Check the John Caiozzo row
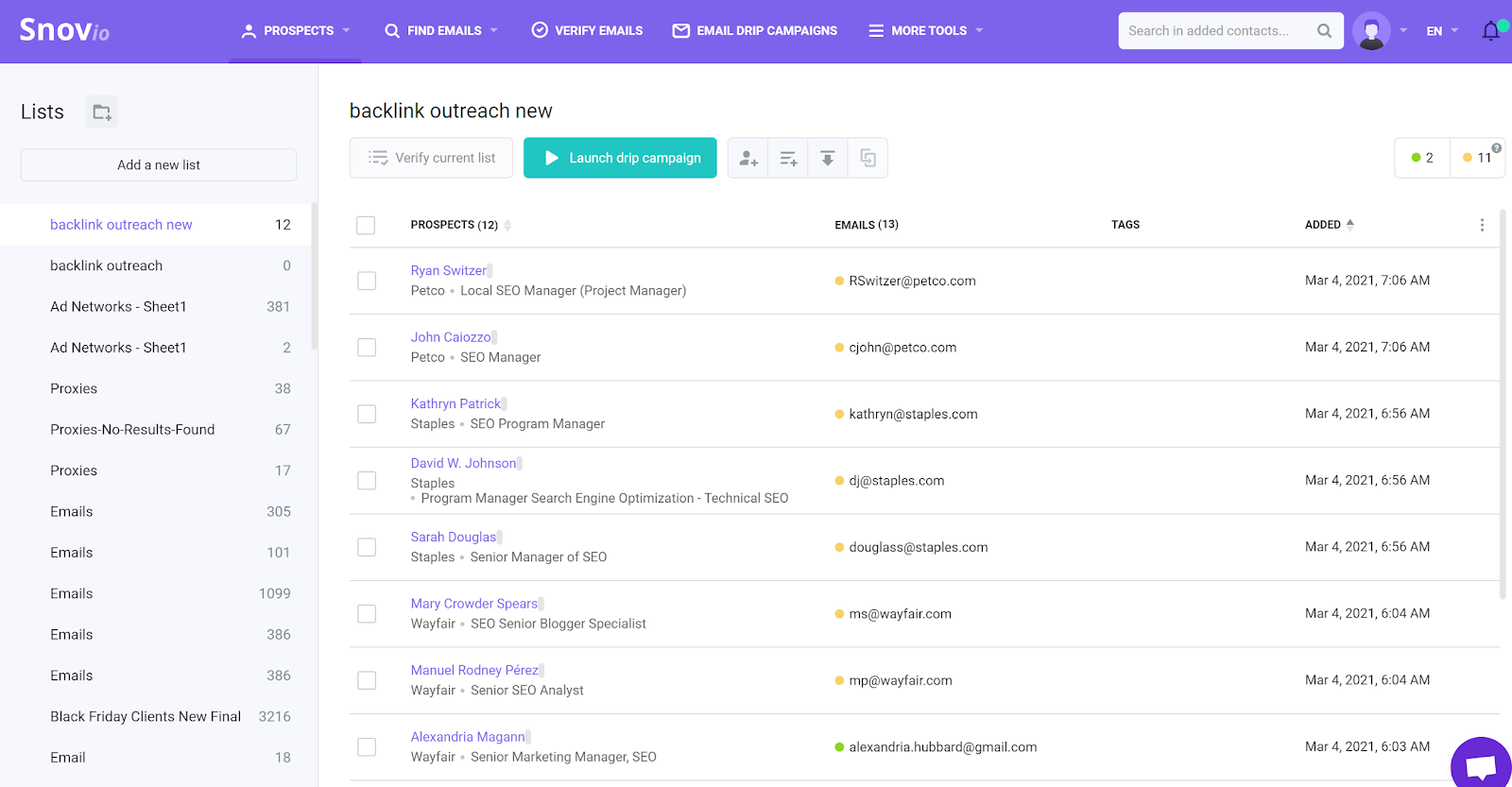The image size is (1512, 787). click(x=367, y=348)
